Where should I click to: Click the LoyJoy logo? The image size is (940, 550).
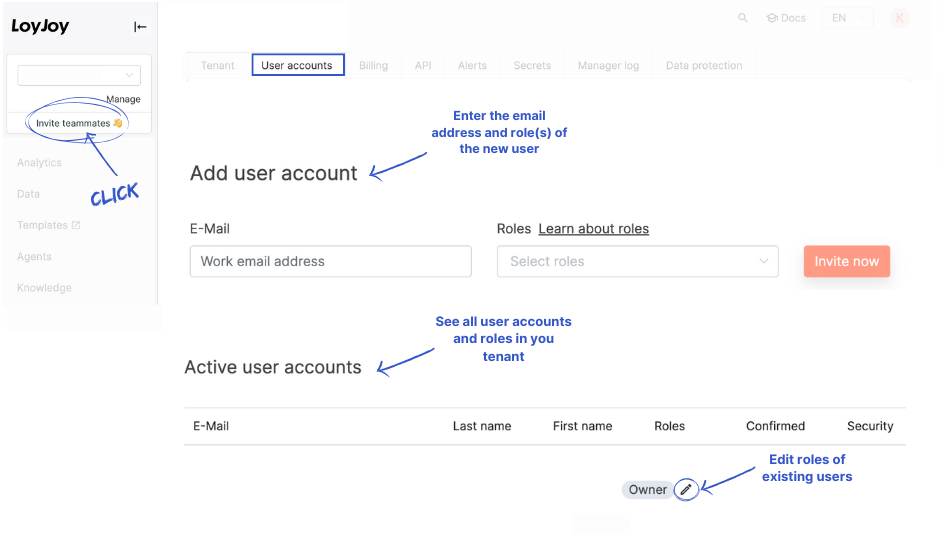[x=40, y=27]
